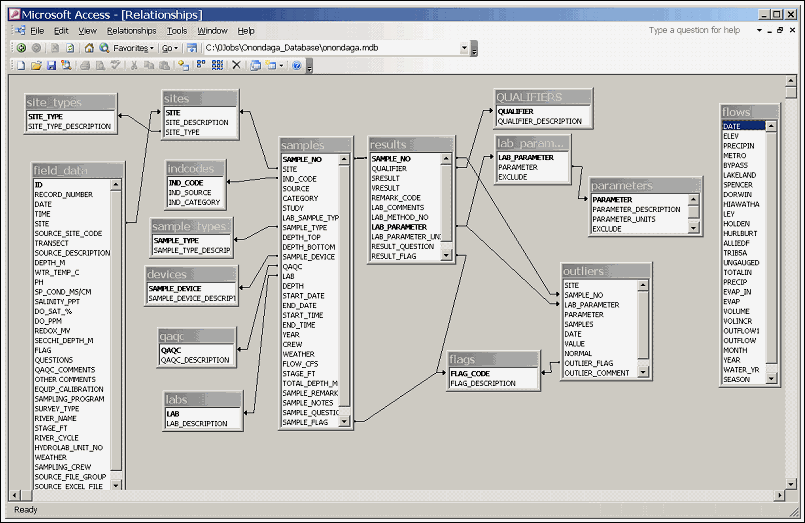This screenshot has height=523, width=805.
Task: Open the Go dropdown
Action: pos(169,48)
